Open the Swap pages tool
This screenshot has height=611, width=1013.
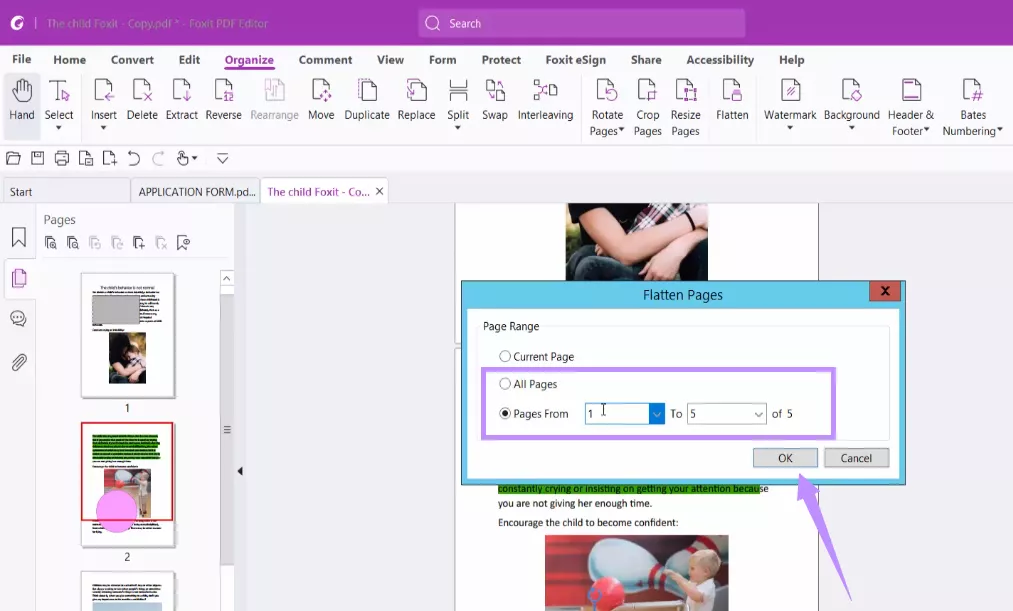[x=495, y=100]
